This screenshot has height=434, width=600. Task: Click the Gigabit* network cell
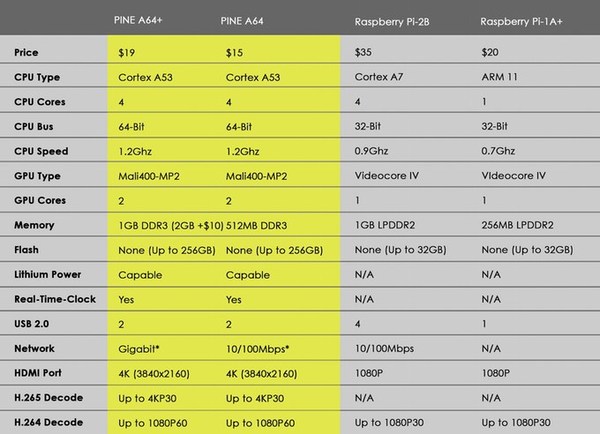pos(140,346)
